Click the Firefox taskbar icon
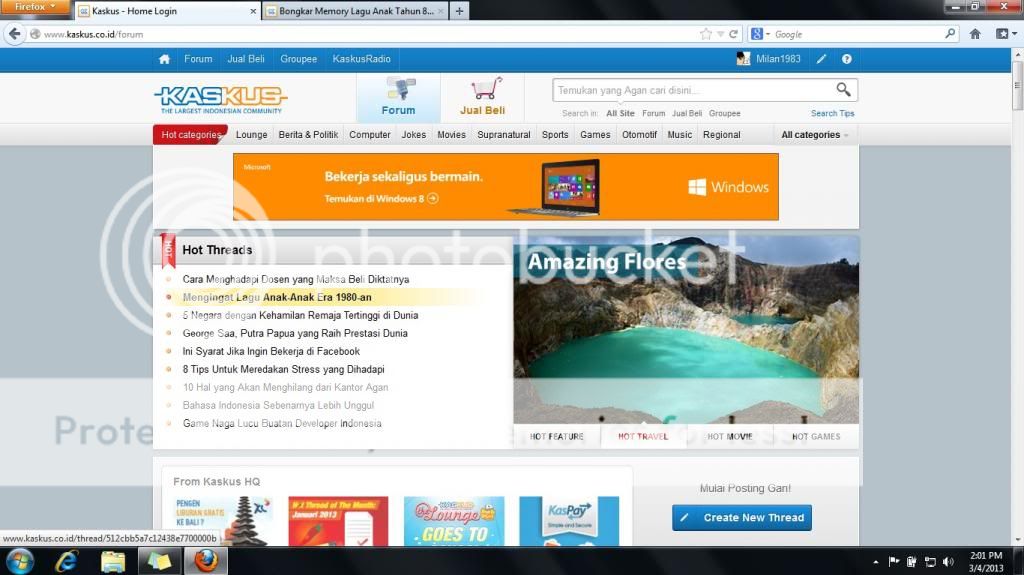Viewport: 1024px width, 575px height. point(206,561)
